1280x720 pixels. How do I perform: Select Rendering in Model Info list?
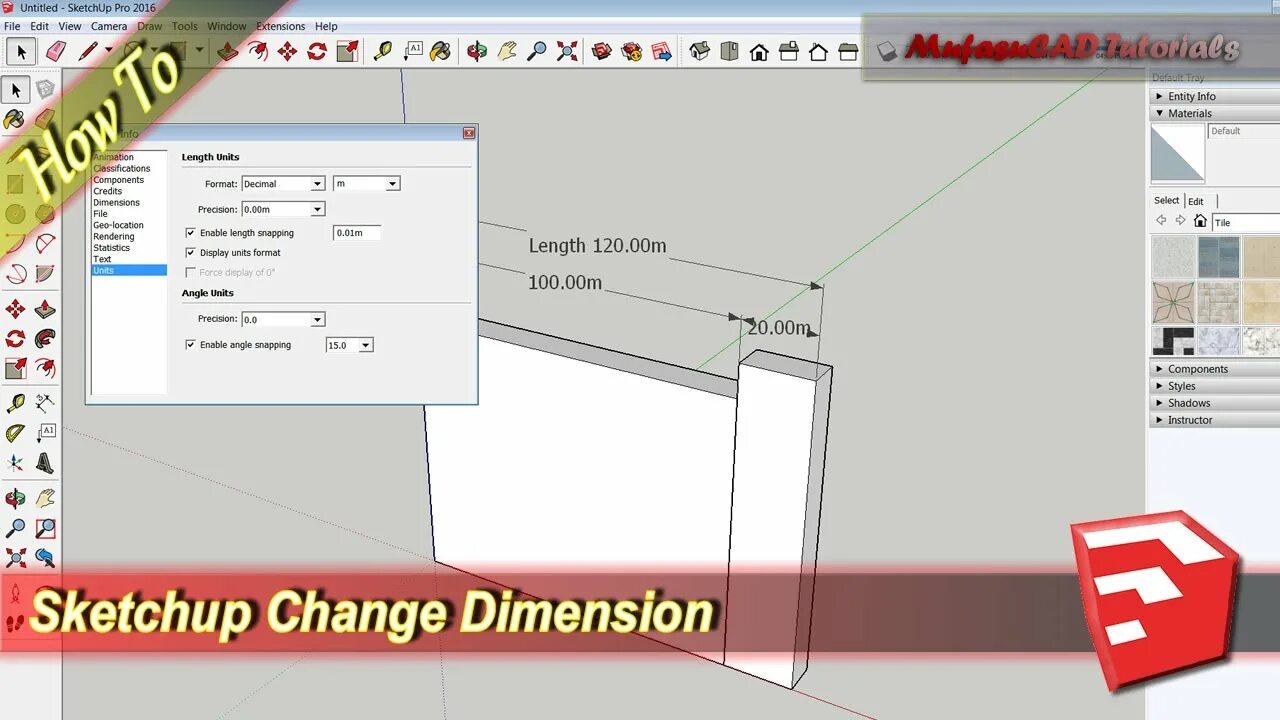pyautogui.click(x=113, y=236)
